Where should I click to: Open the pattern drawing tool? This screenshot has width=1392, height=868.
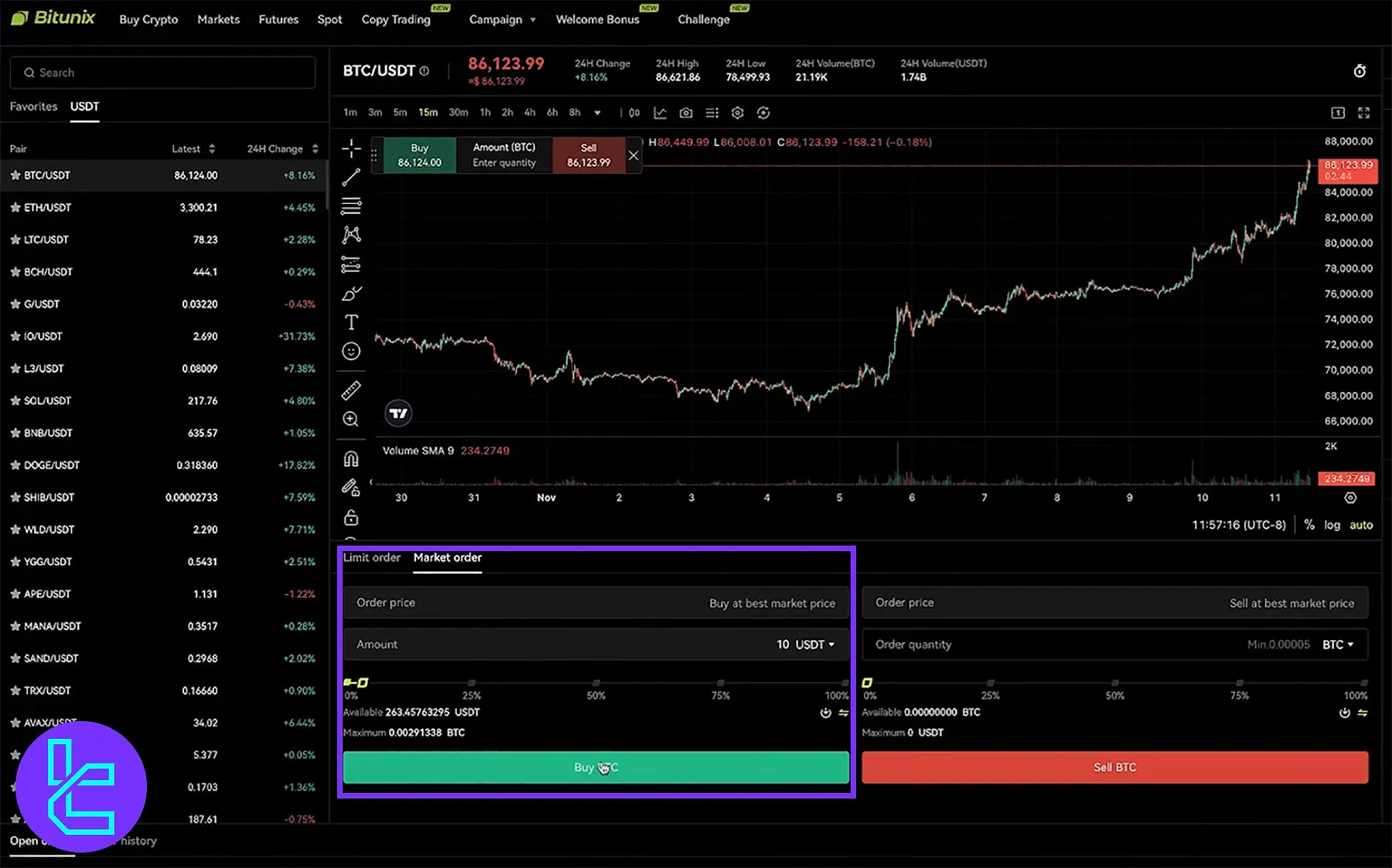(x=351, y=235)
